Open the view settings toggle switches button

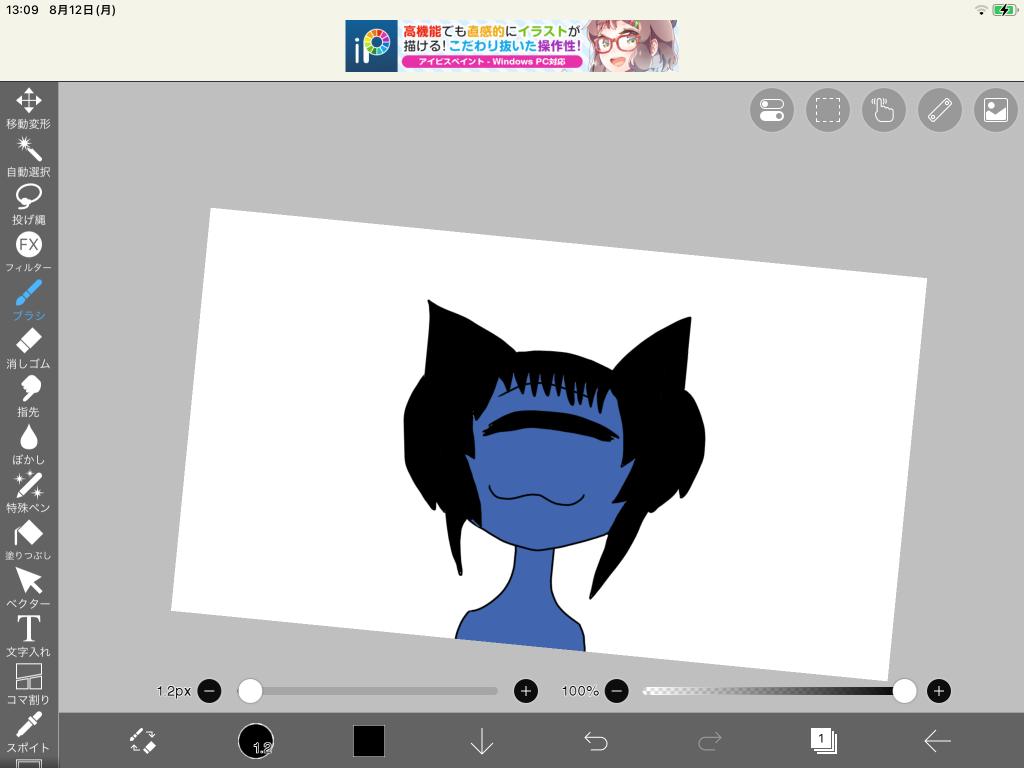(771, 110)
